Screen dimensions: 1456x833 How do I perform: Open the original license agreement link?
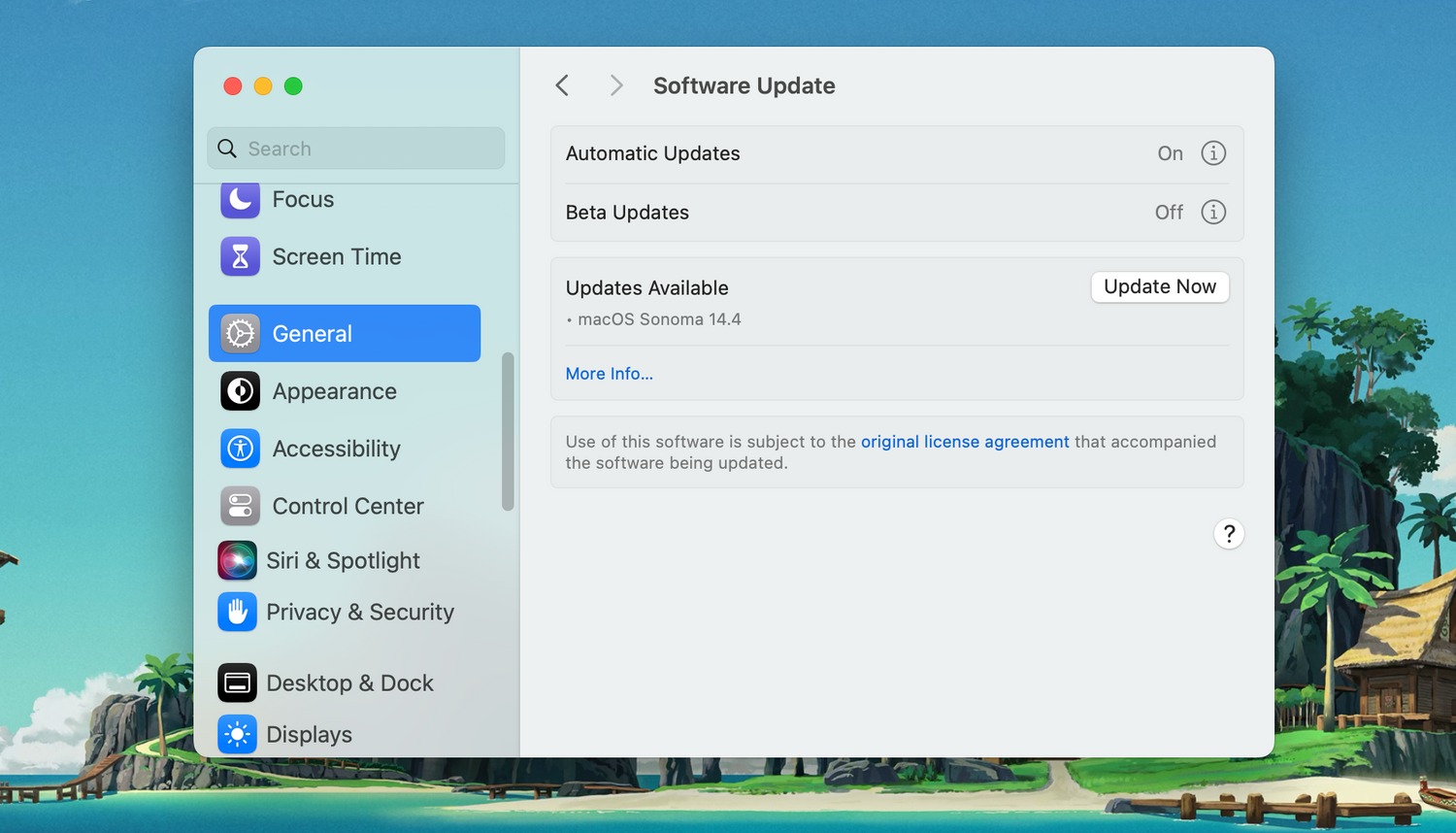pos(965,442)
